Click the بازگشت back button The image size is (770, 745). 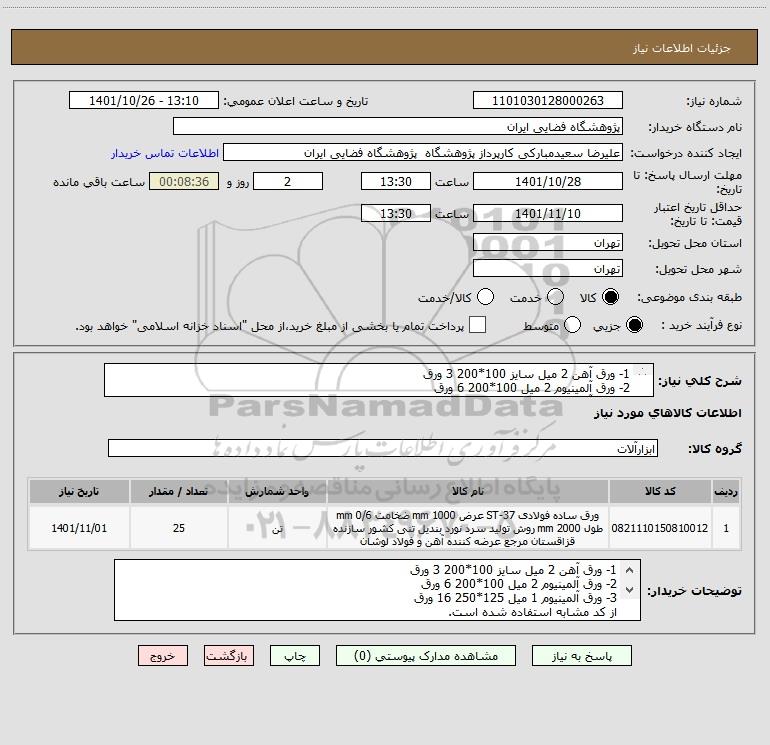[229, 656]
